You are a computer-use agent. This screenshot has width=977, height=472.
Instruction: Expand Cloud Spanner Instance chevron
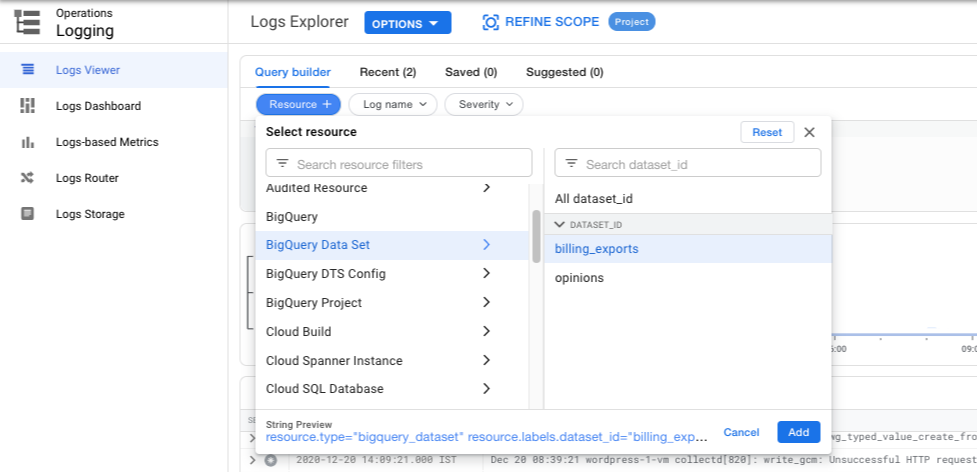(487, 360)
